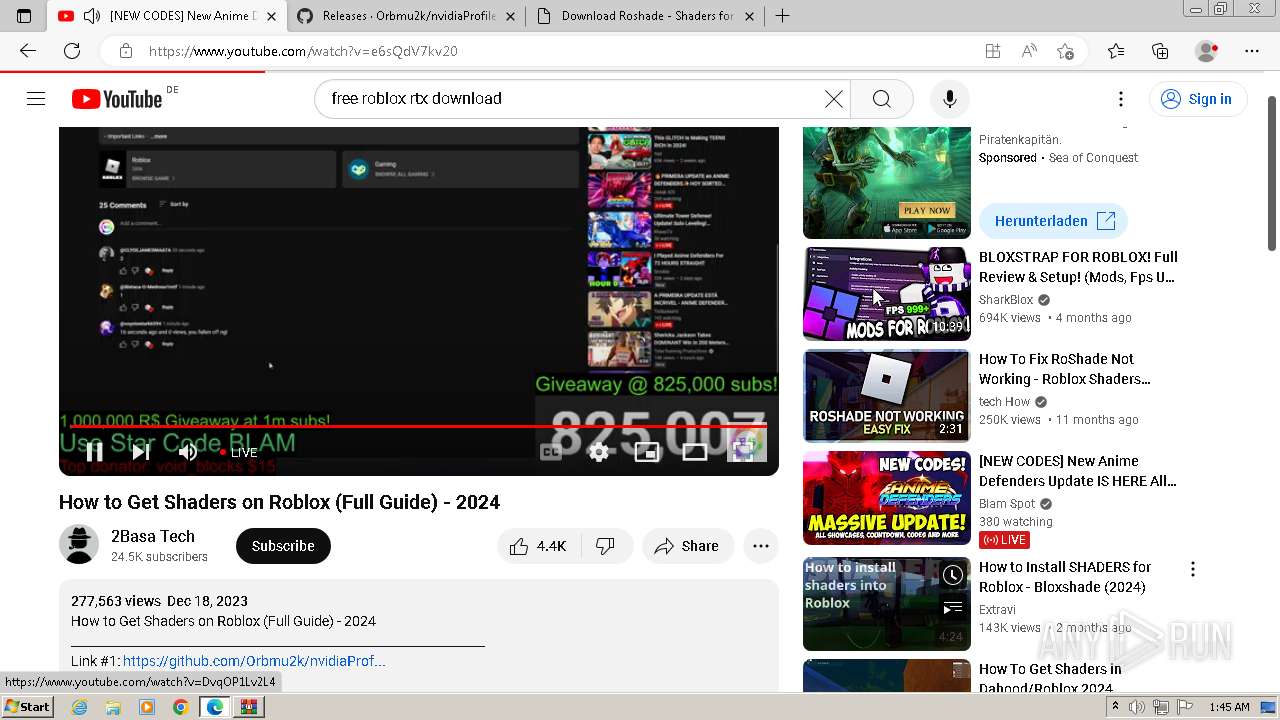This screenshot has width=1280, height=720.
Task: Refresh the current page
Action: click(x=72, y=51)
